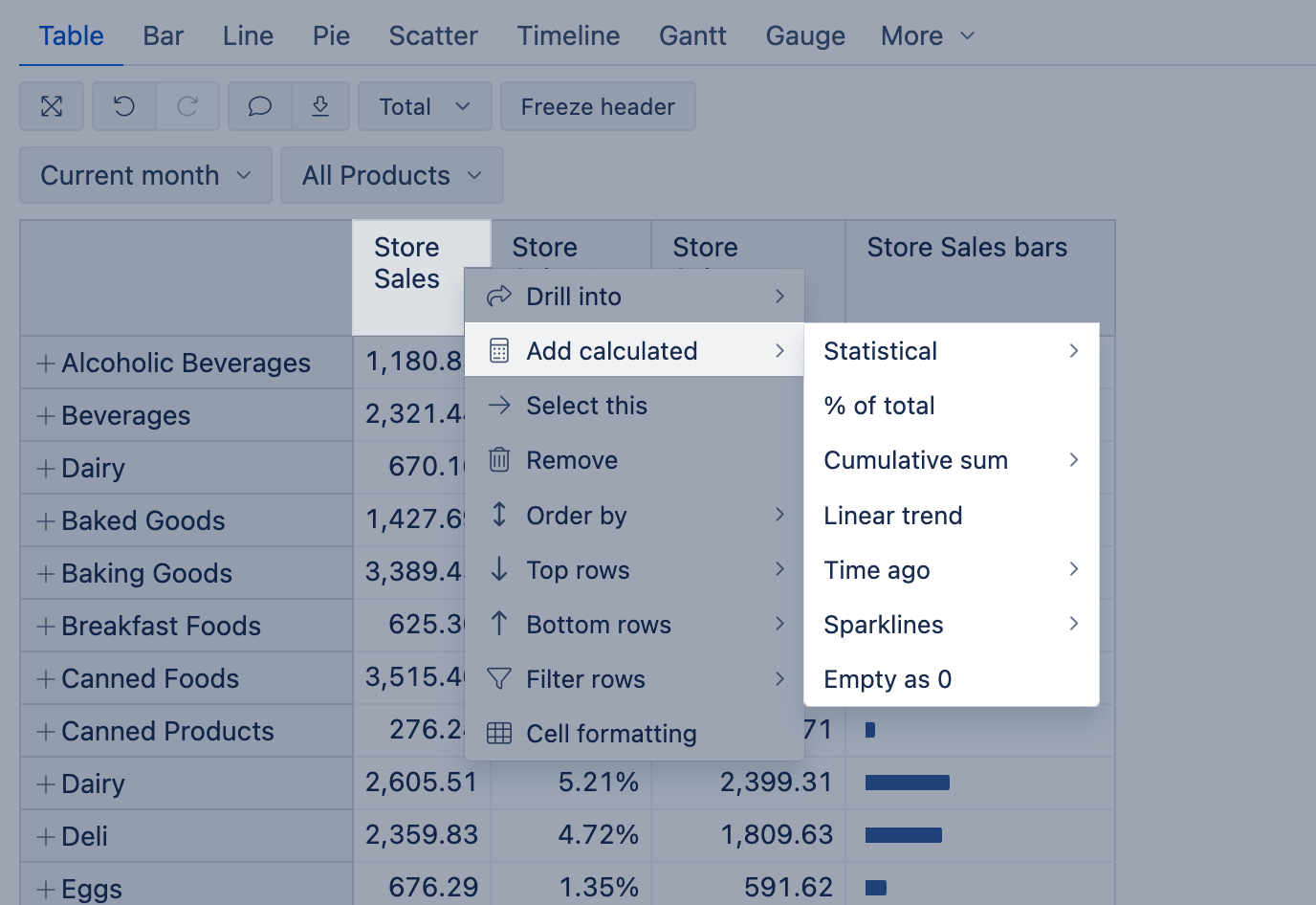Expand the Deli row

tap(45, 837)
